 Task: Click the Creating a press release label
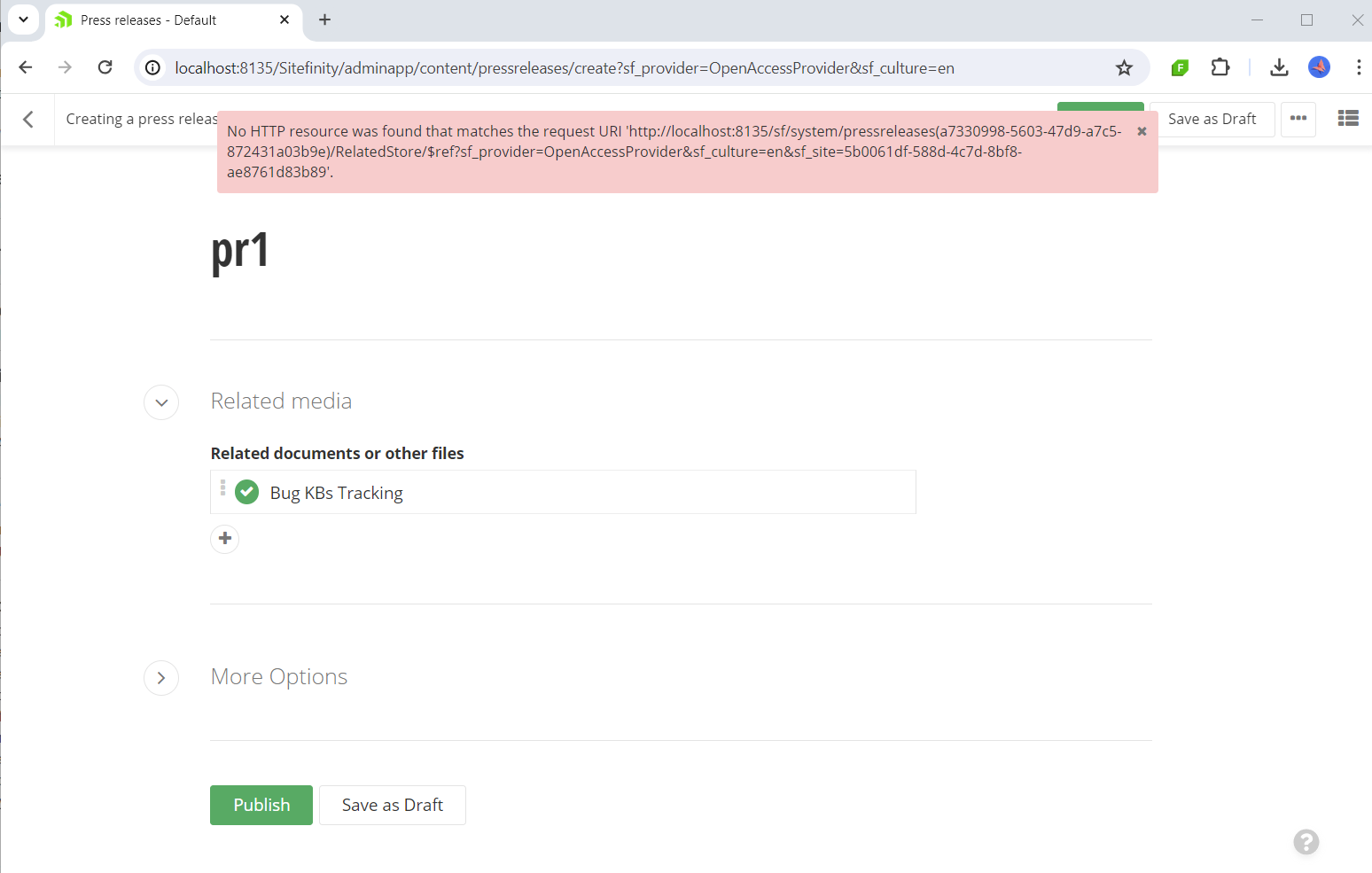pos(142,120)
